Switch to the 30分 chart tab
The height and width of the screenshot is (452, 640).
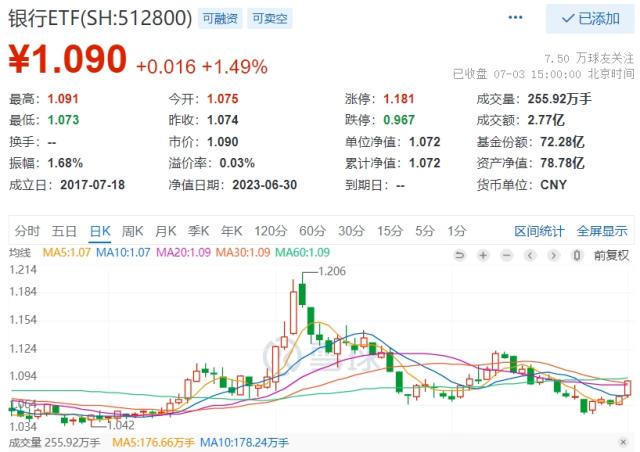(x=351, y=231)
